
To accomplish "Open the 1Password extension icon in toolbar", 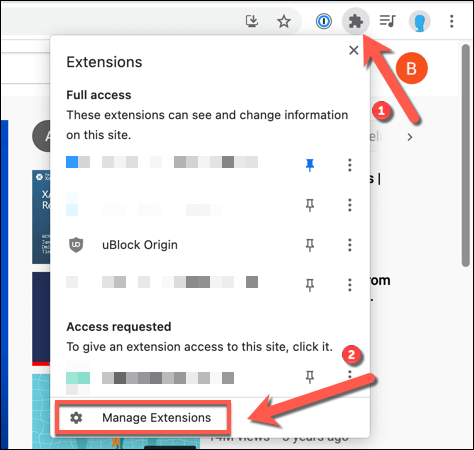I will pyautogui.click(x=324, y=21).
